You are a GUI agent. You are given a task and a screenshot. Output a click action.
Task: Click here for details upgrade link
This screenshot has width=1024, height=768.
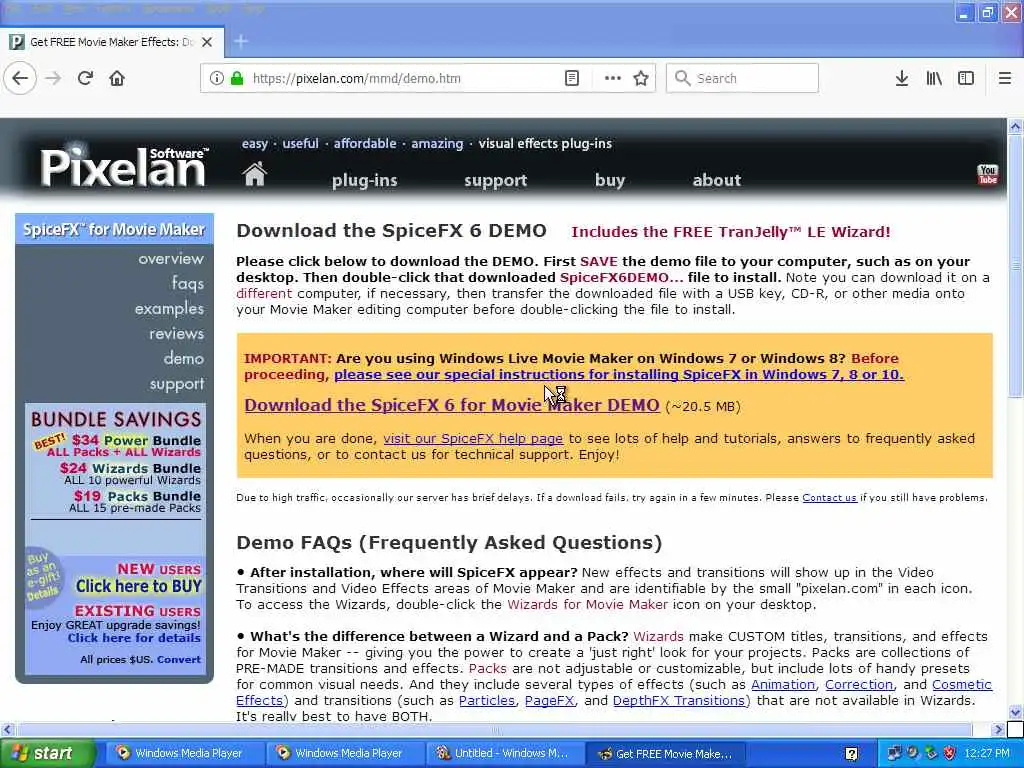pos(134,638)
